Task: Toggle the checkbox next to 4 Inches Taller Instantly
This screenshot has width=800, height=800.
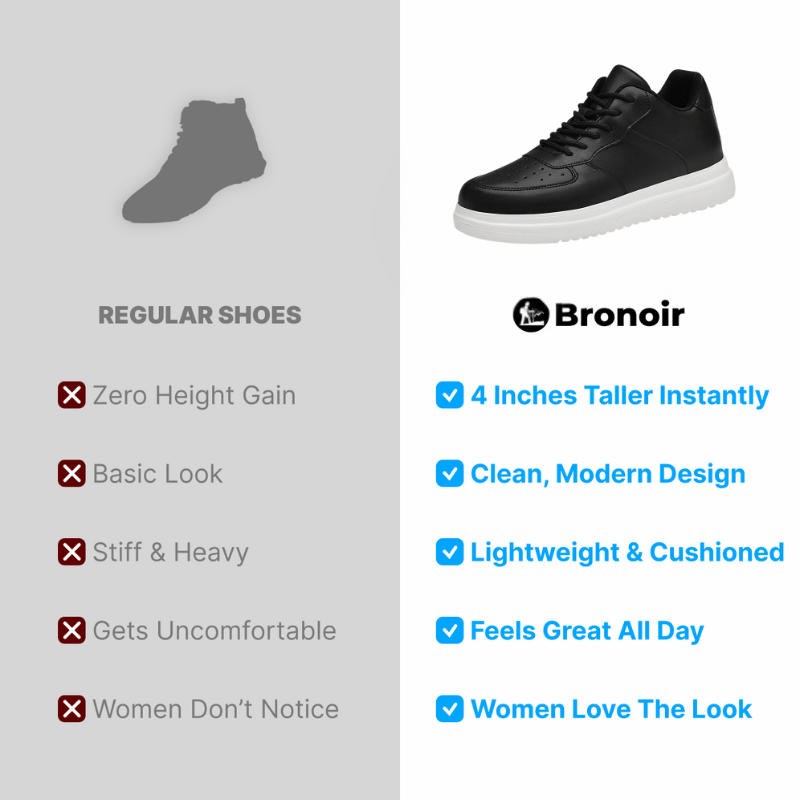Action: (x=449, y=395)
